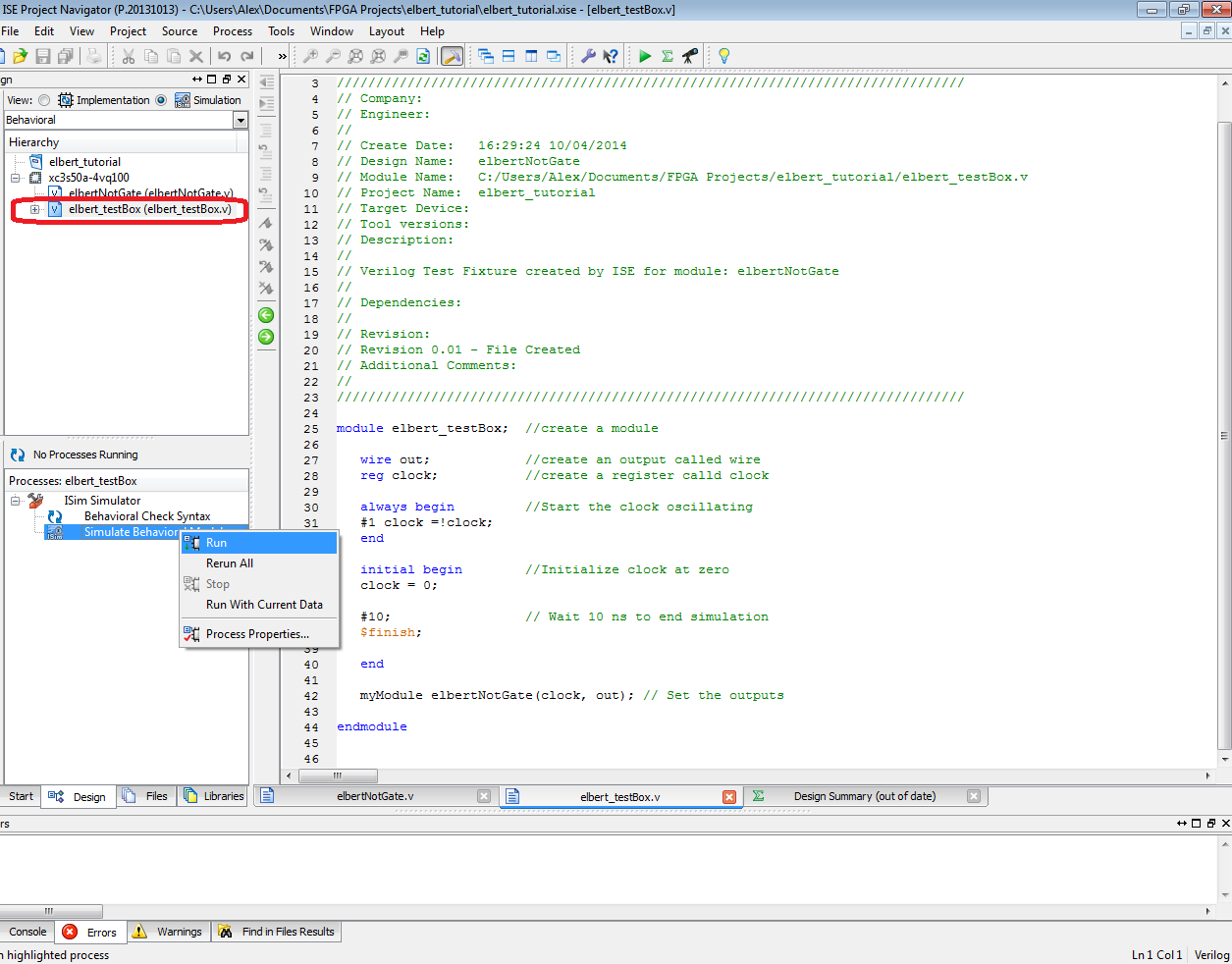Click the toolbar overflow chevron
The height and width of the screenshot is (964, 1232).
click(x=283, y=56)
